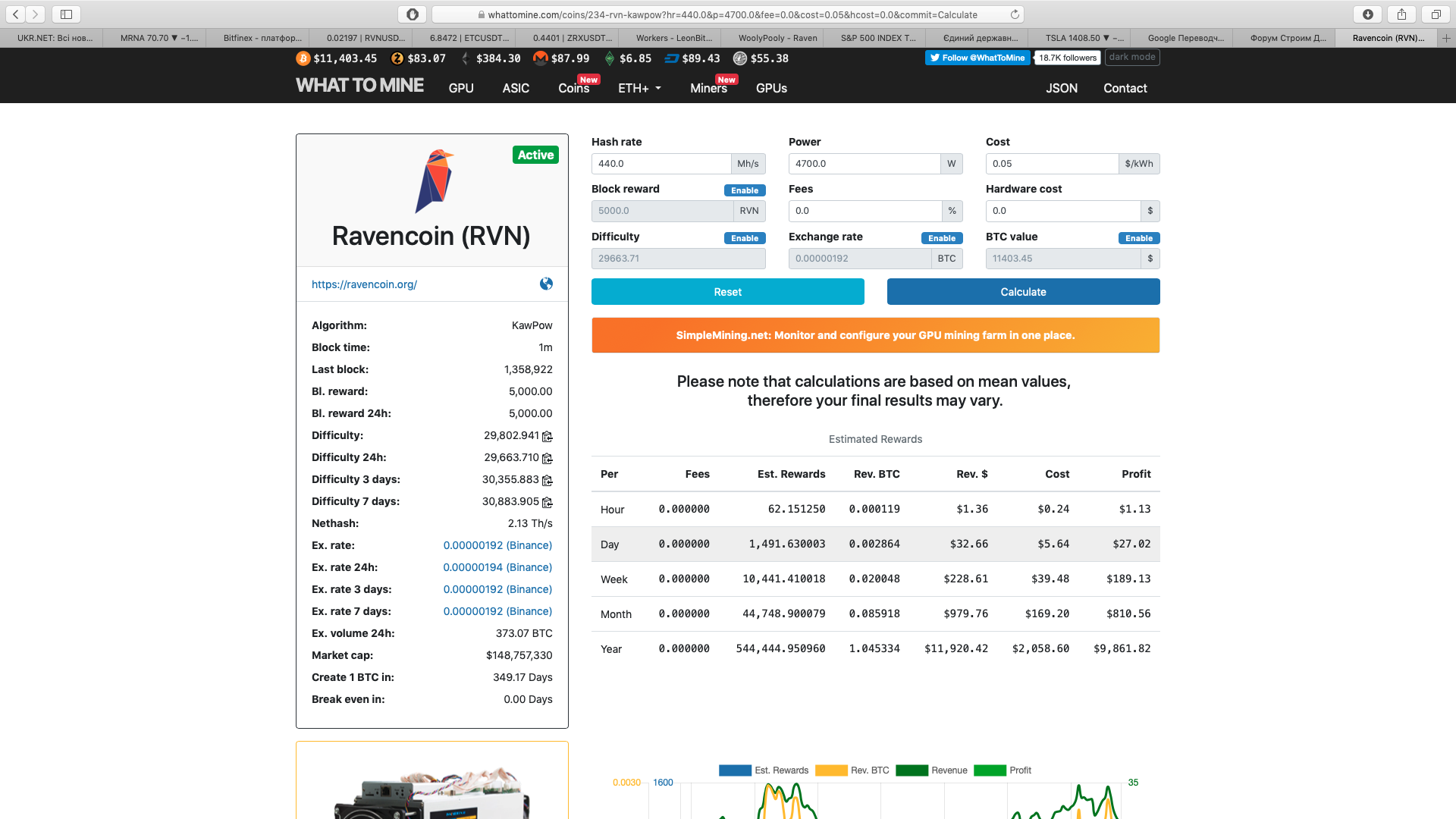Copy the Difficulty 3 days value
This screenshot has width=1456, height=819.
pos(548,480)
